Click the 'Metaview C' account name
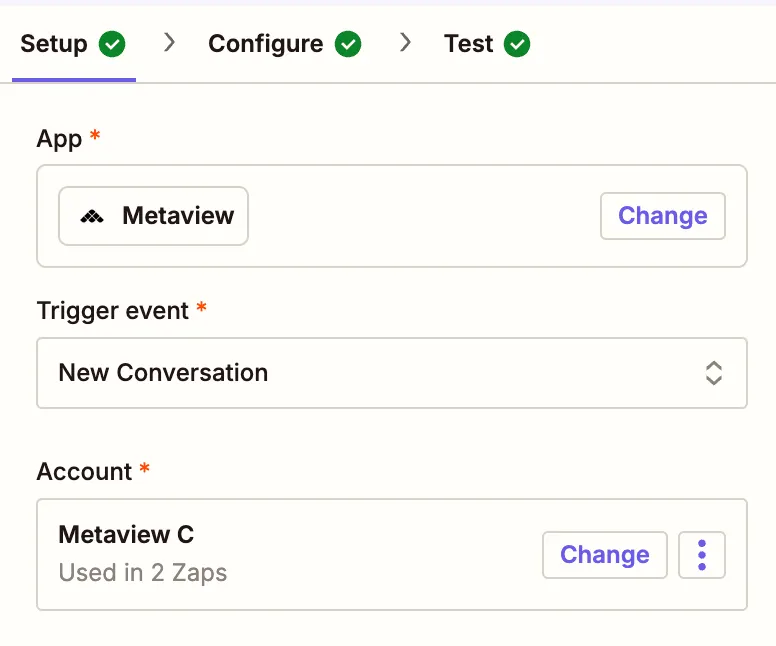This screenshot has height=646, width=776. [x=126, y=535]
